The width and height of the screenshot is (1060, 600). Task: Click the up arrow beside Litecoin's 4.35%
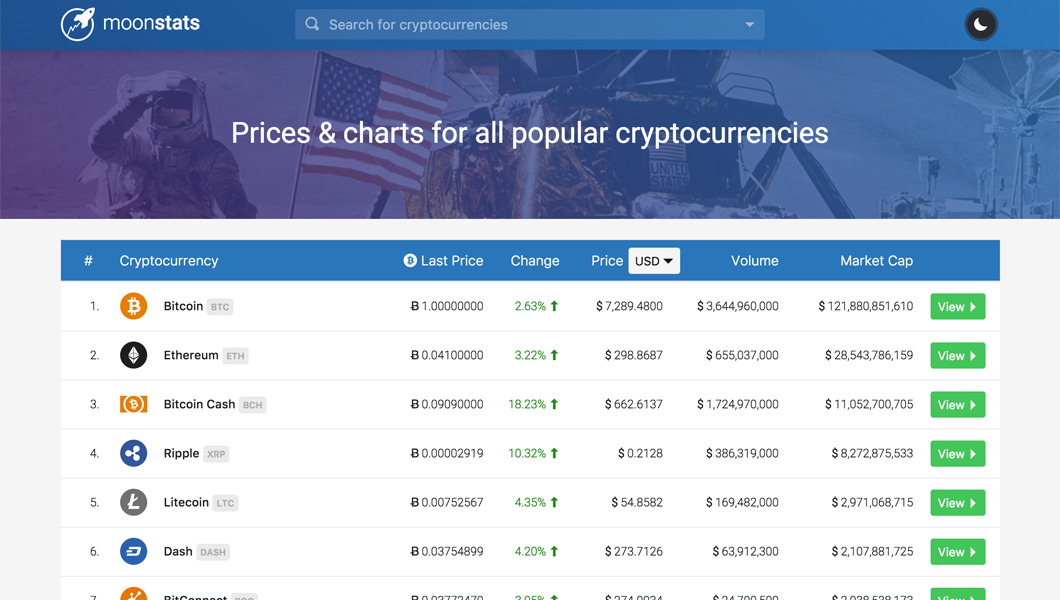coord(554,503)
